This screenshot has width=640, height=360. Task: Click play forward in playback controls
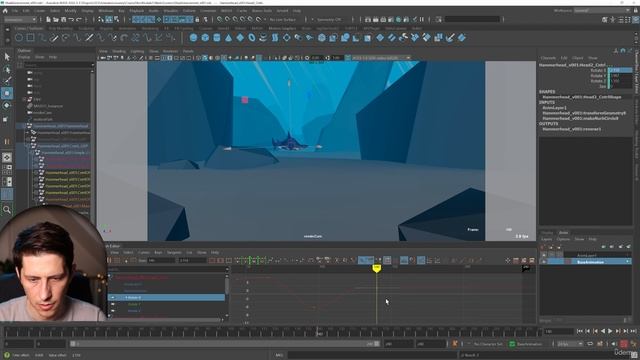click(610, 331)
